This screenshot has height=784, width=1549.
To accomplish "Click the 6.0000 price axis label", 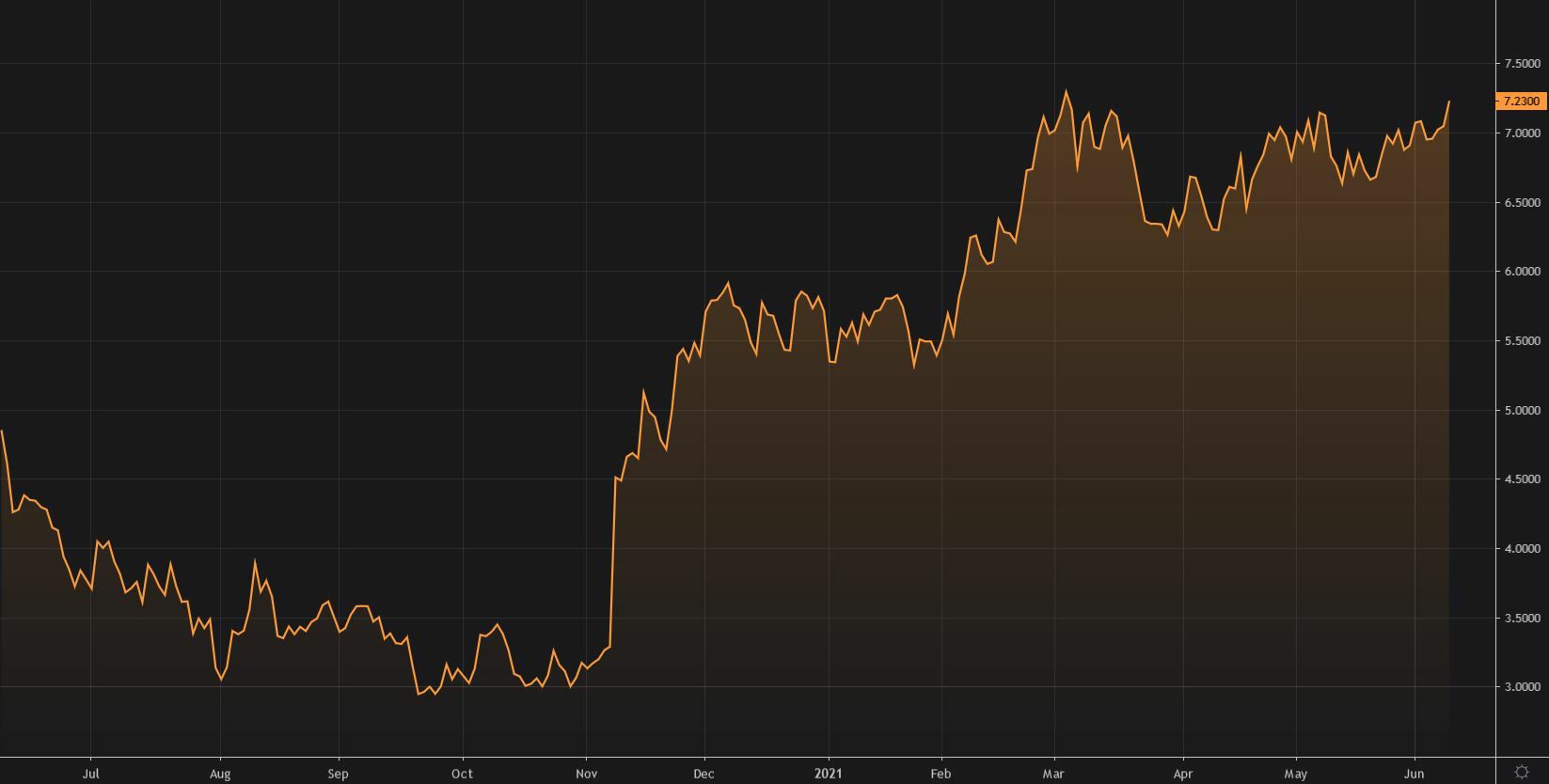I will pos(1522,272).
